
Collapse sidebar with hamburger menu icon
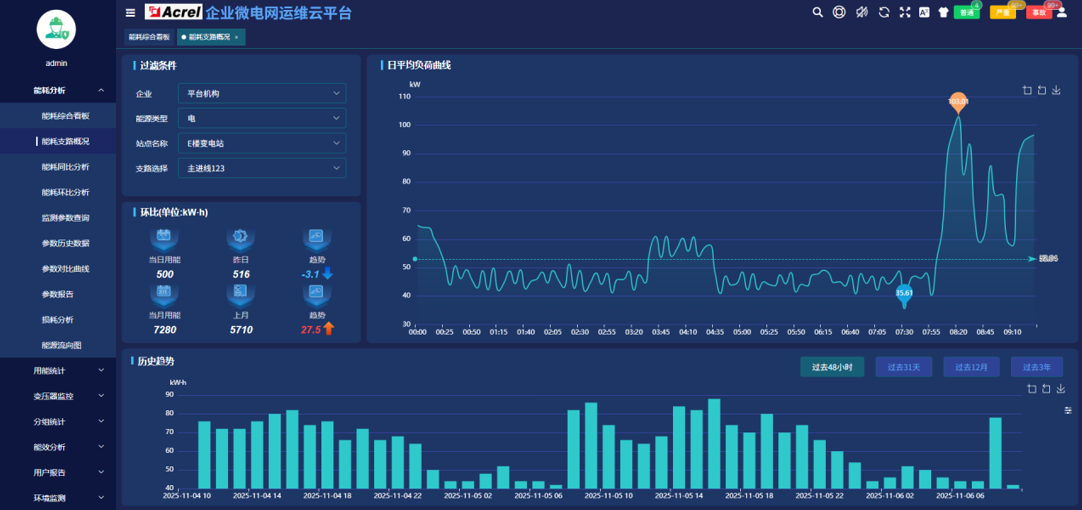[x=130, y=13]
